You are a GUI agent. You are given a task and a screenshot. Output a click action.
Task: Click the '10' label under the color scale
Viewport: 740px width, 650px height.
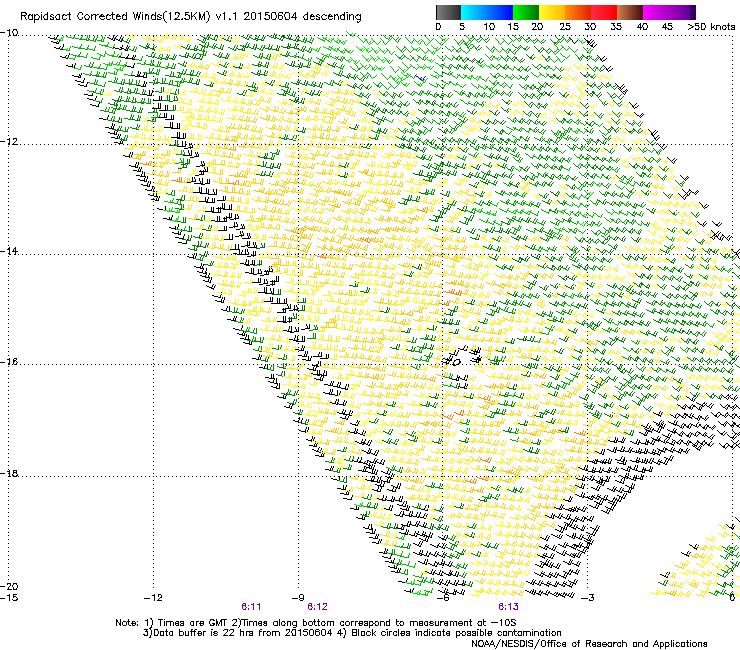tap(489, 27)
